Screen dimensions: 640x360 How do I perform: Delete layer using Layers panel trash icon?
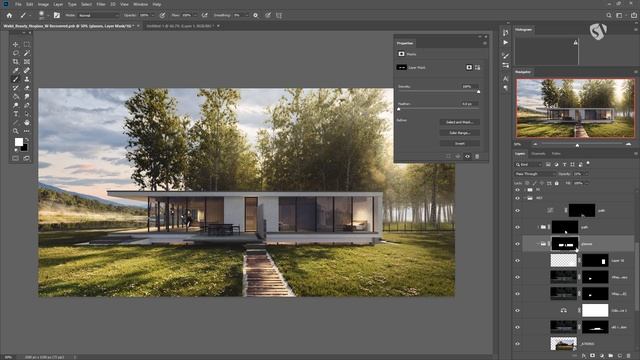click(x=629, y=356)
